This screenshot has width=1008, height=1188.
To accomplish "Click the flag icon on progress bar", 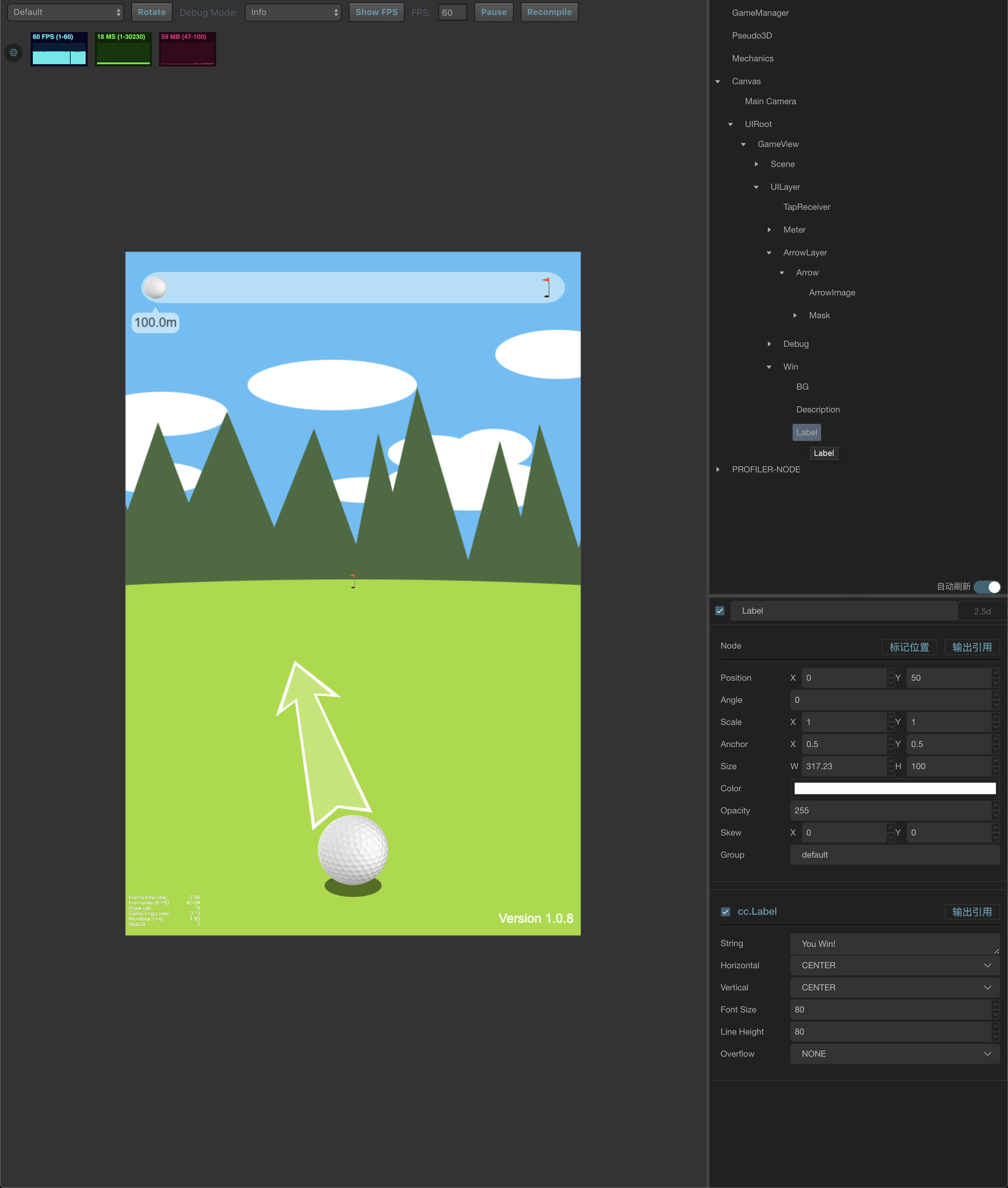I will pos(546,288).
